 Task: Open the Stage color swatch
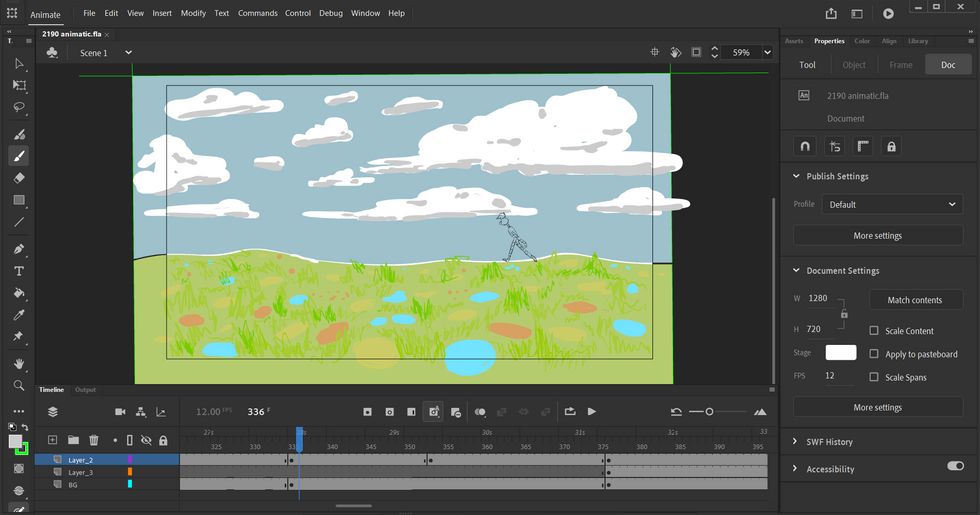[841, 352]
